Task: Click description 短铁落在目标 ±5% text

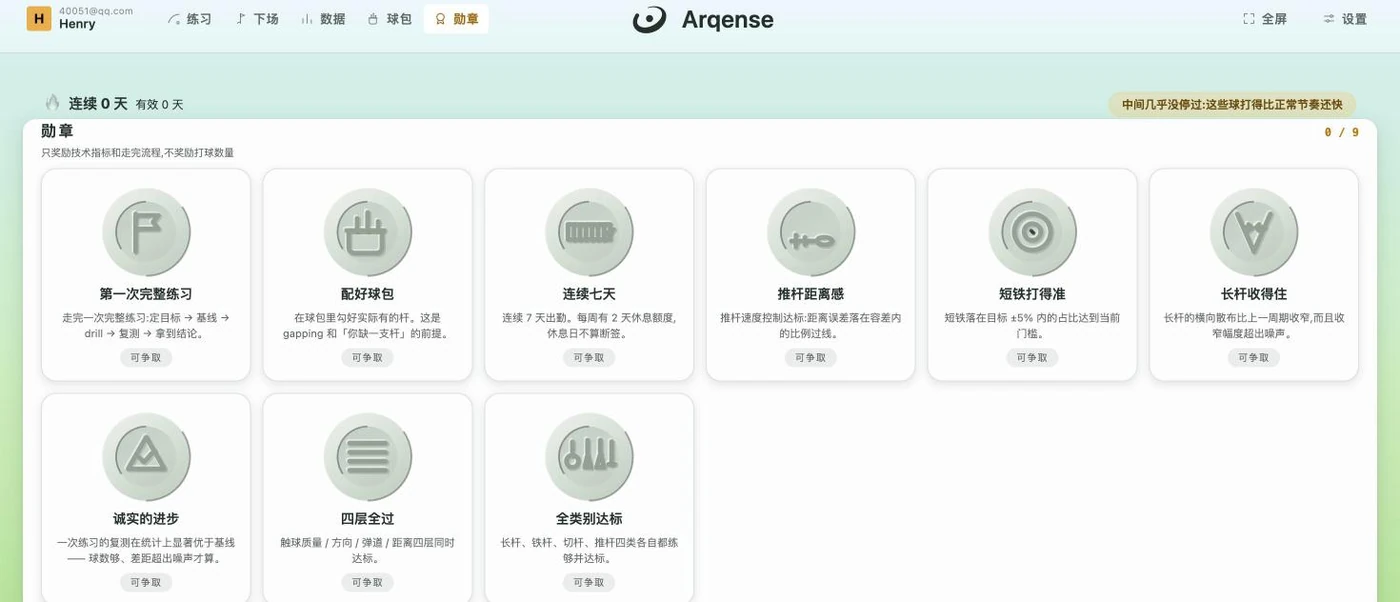Action: (1032, 325)
